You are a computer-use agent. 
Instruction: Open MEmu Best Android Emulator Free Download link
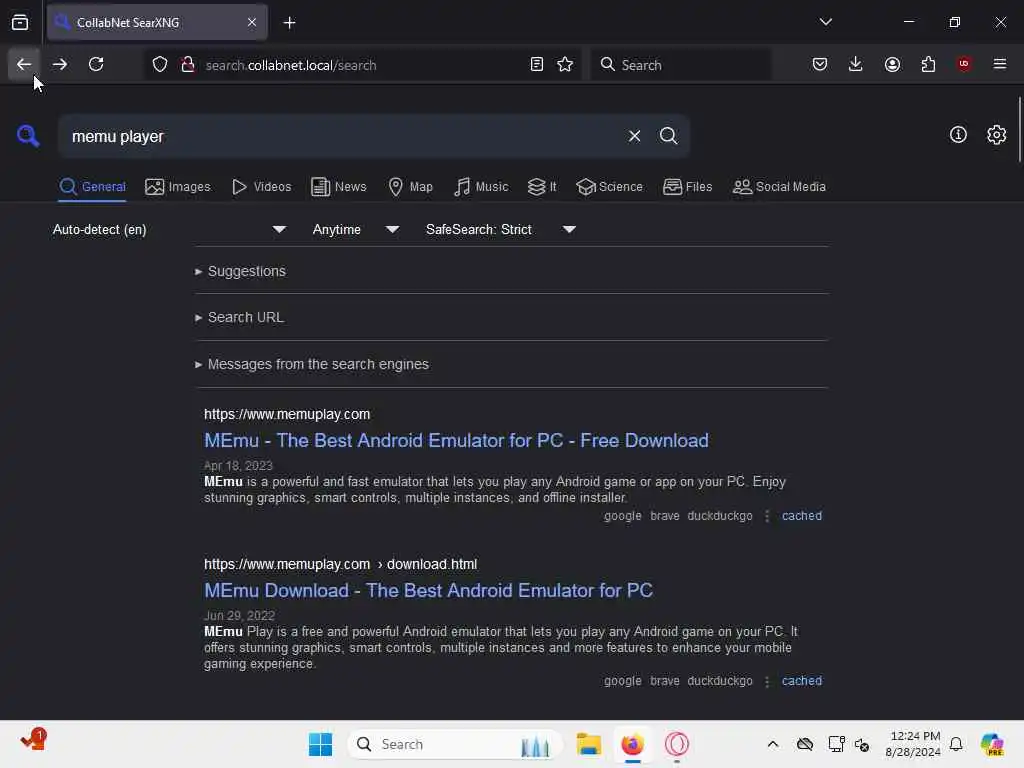click(x=456, y=441)
